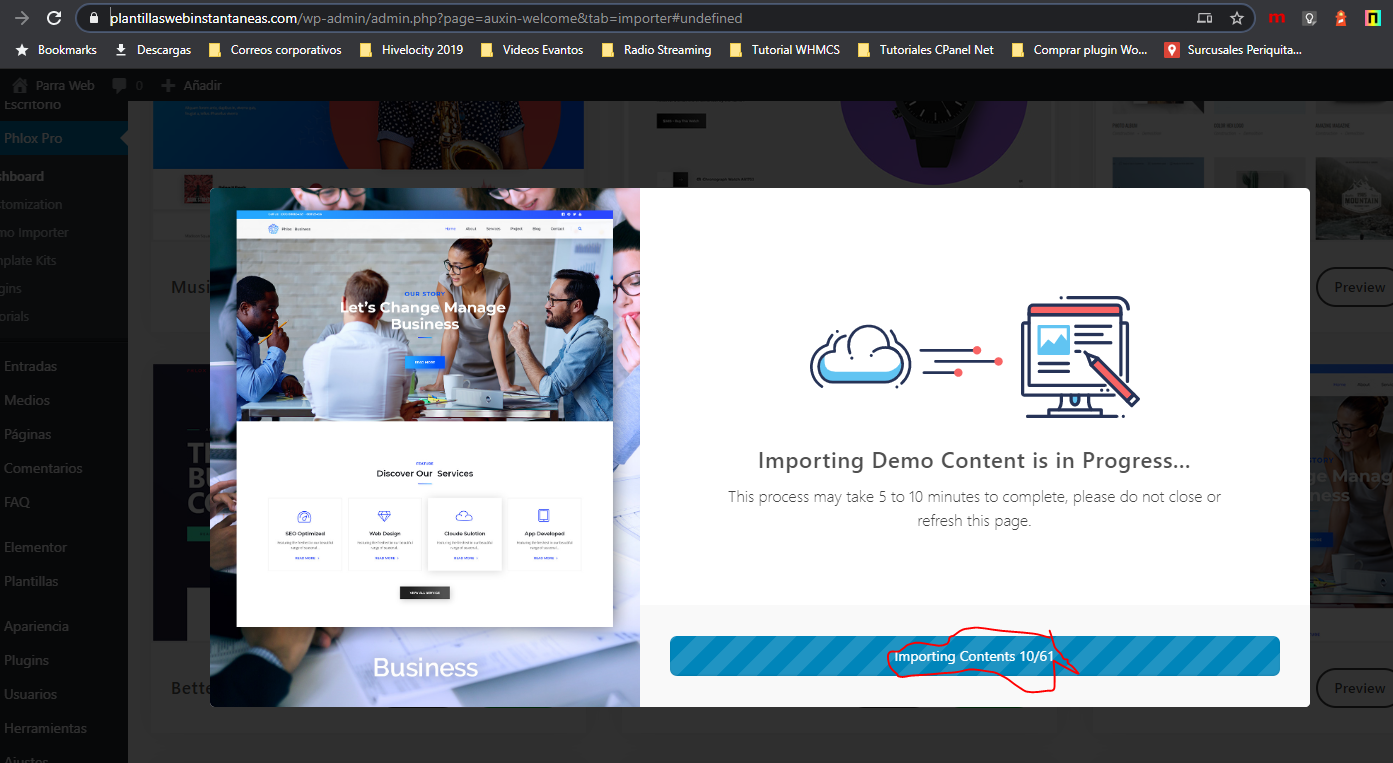Image resolution: width=1393 pixels, height=763 pixels.
Task: Open the rainbow-bordered n extension icon
Action: pyautogui.click(x=1373, y=18)
